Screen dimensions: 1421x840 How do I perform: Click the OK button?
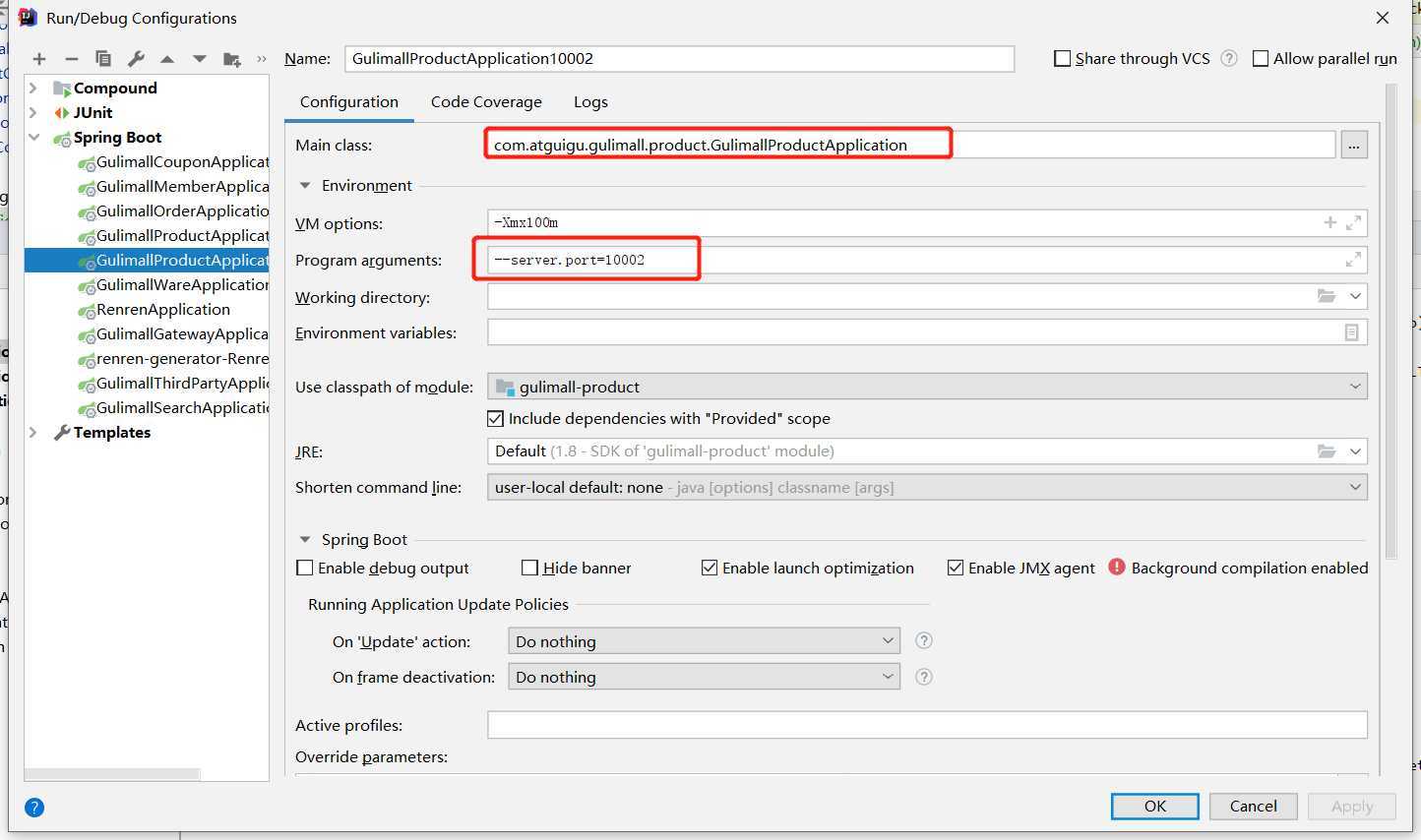tap(1155, 806)
